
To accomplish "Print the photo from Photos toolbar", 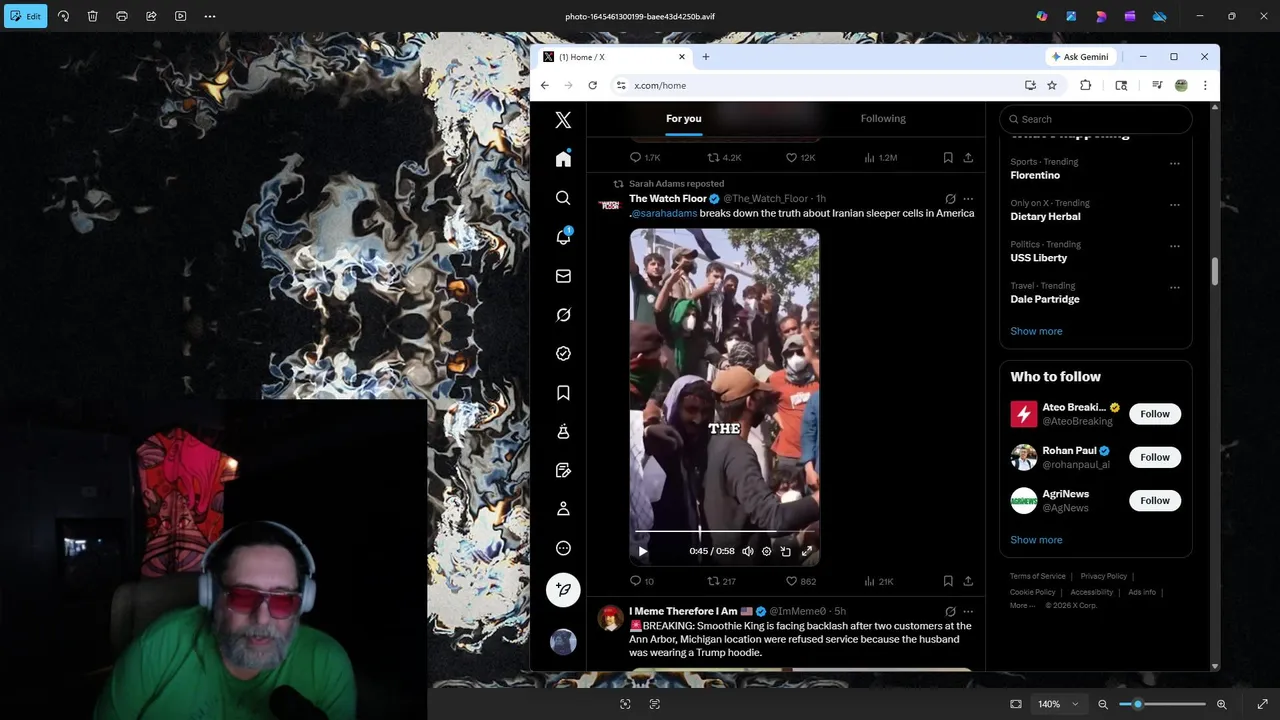I will click(122, 16).
